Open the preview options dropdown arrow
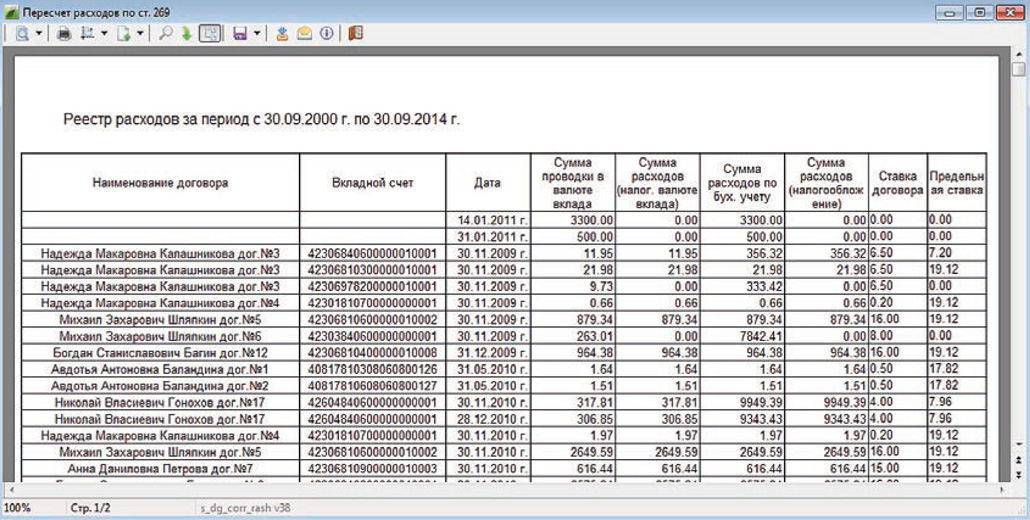This screenshot has width=1030, height=520. pos(38,33)
